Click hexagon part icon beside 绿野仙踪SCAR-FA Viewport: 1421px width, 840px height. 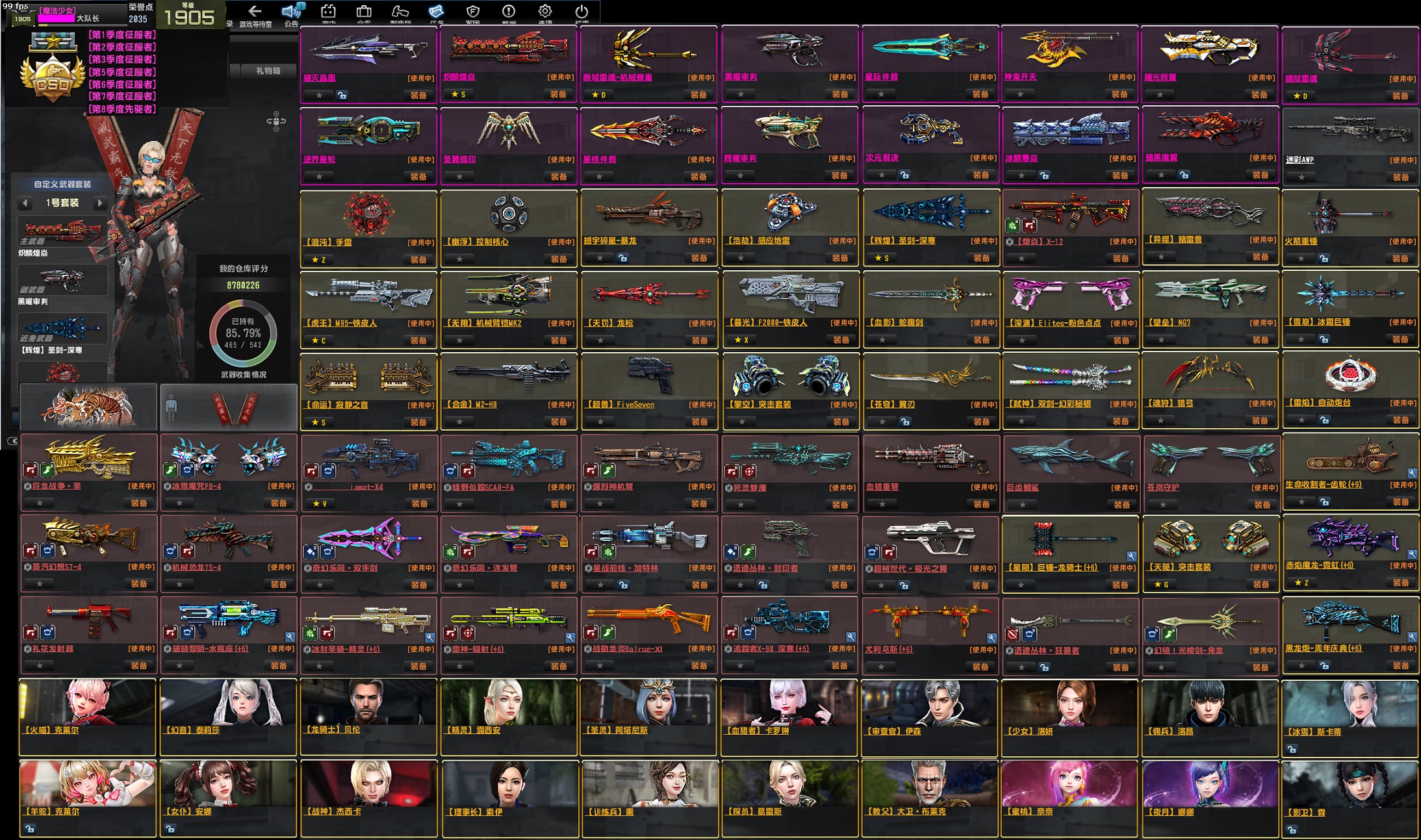point(448,487)
